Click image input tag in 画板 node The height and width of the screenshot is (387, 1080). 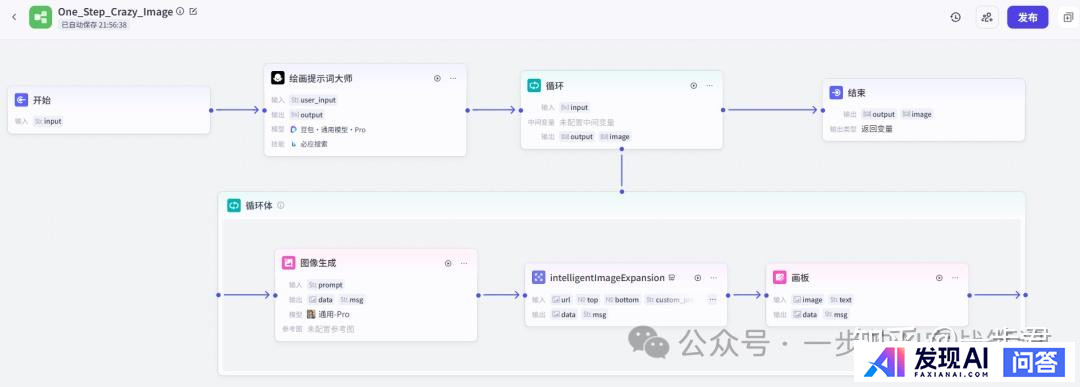pos(807,300)
